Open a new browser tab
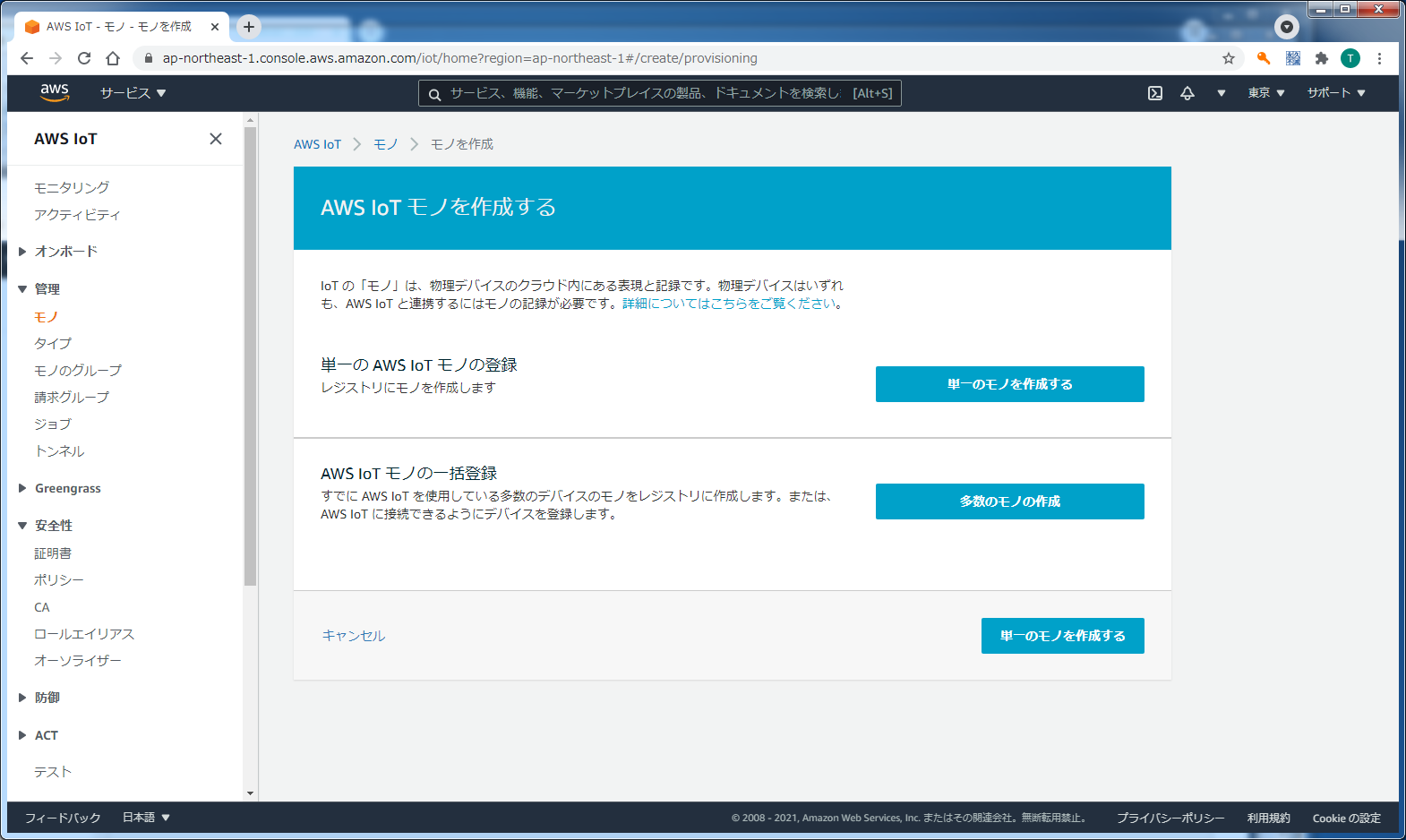 pyautogui.click(x=249, y=27)
